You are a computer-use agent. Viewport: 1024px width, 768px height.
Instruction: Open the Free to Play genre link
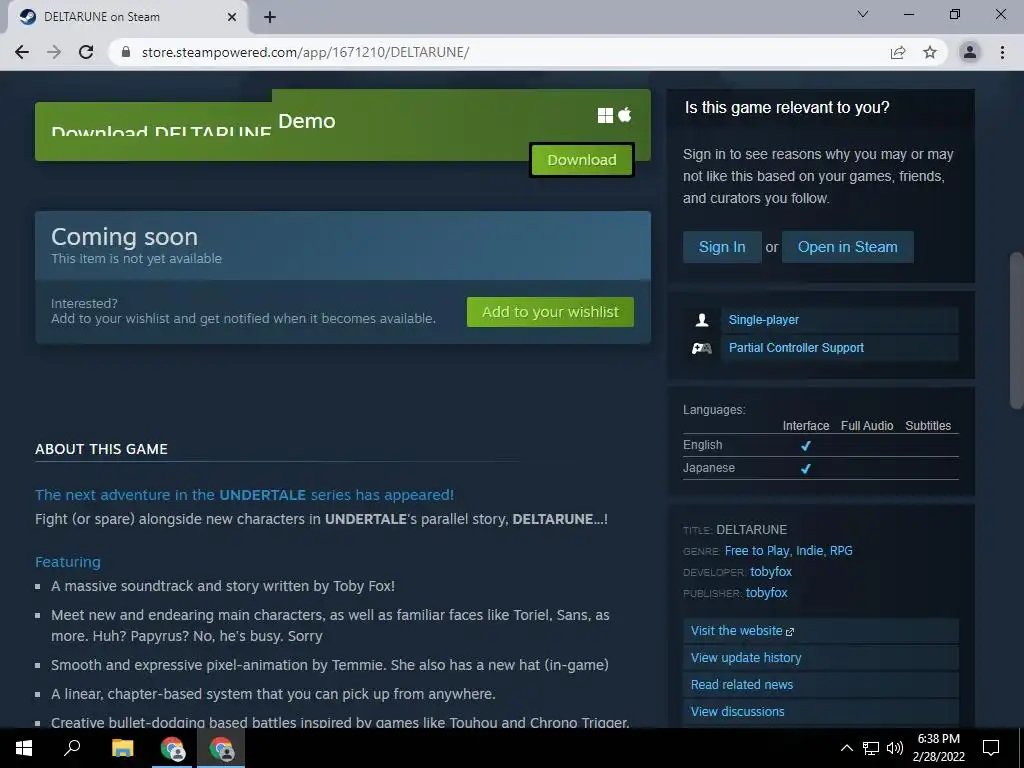coord(757,551)
